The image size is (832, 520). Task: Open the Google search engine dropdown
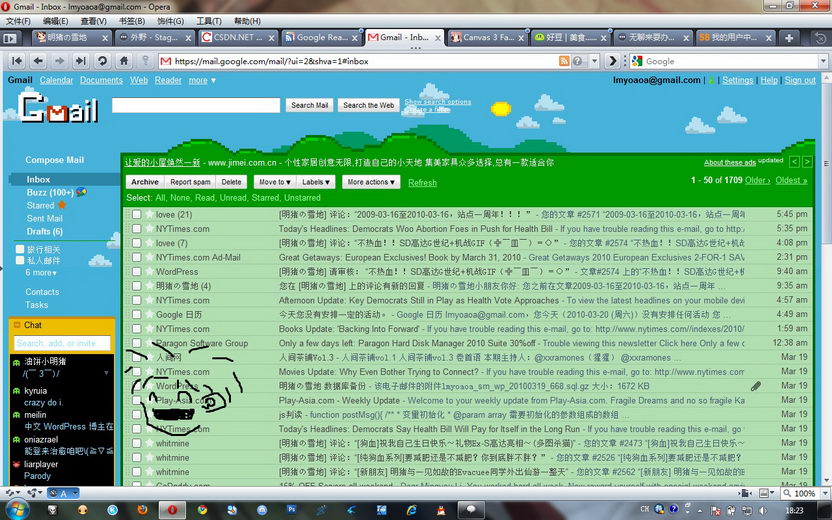pos(823,61)
